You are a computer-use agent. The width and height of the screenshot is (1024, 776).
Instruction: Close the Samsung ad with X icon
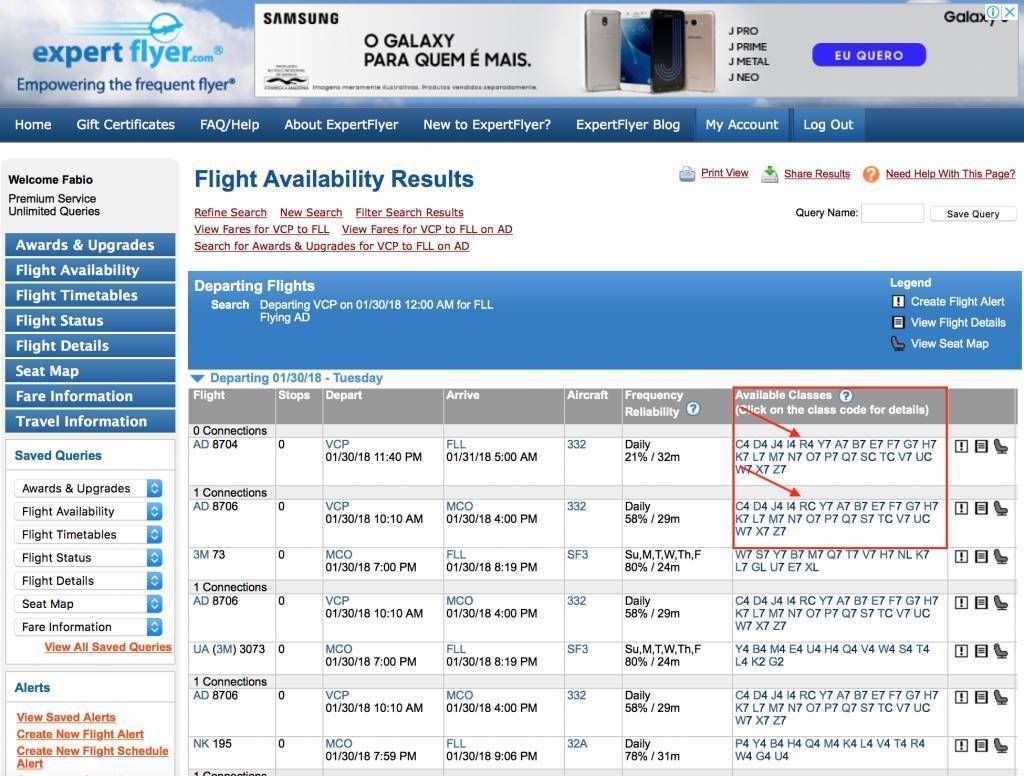pos(1010,12)
